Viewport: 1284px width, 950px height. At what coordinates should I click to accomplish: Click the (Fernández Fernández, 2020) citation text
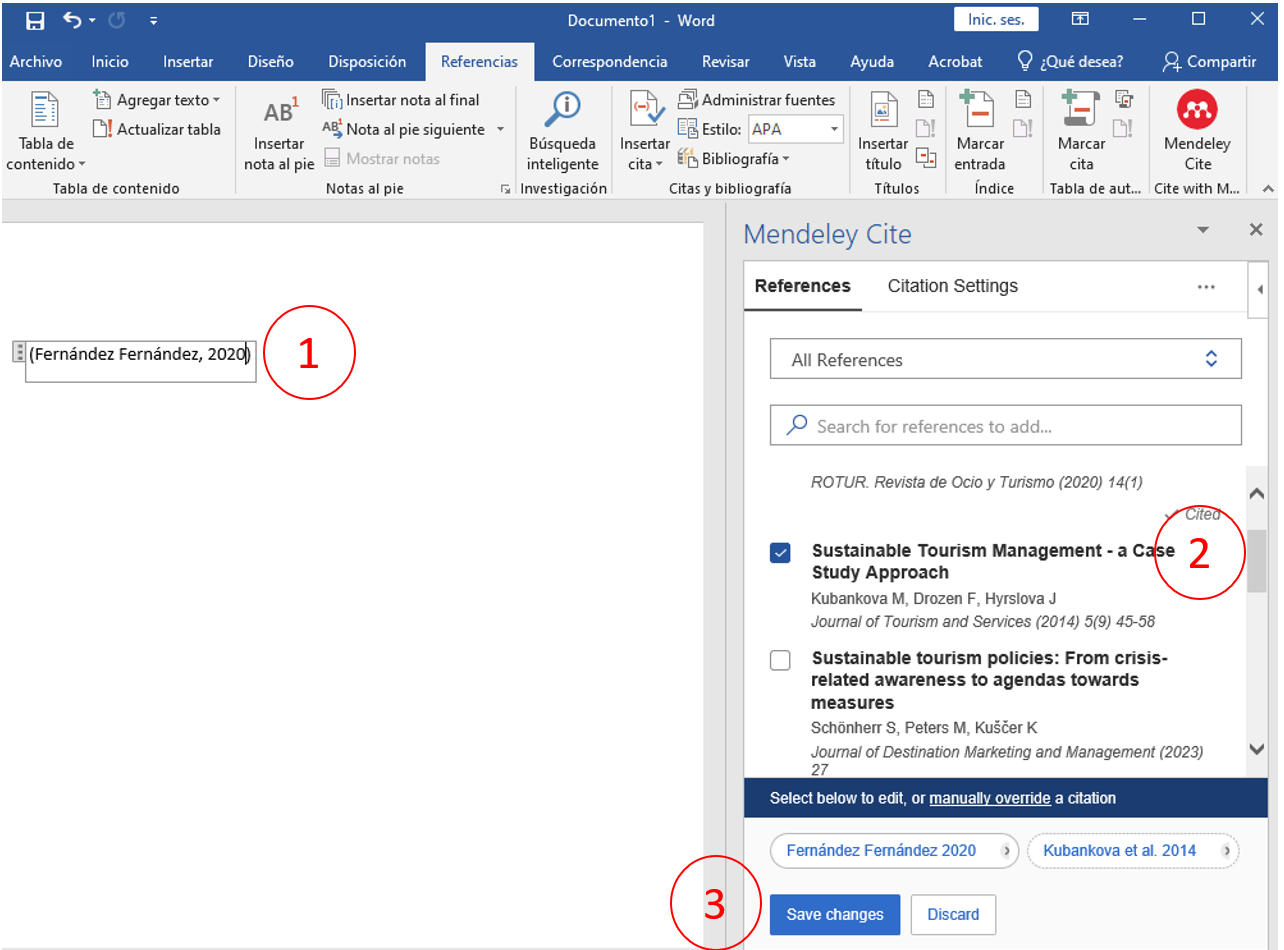point(140,353)
